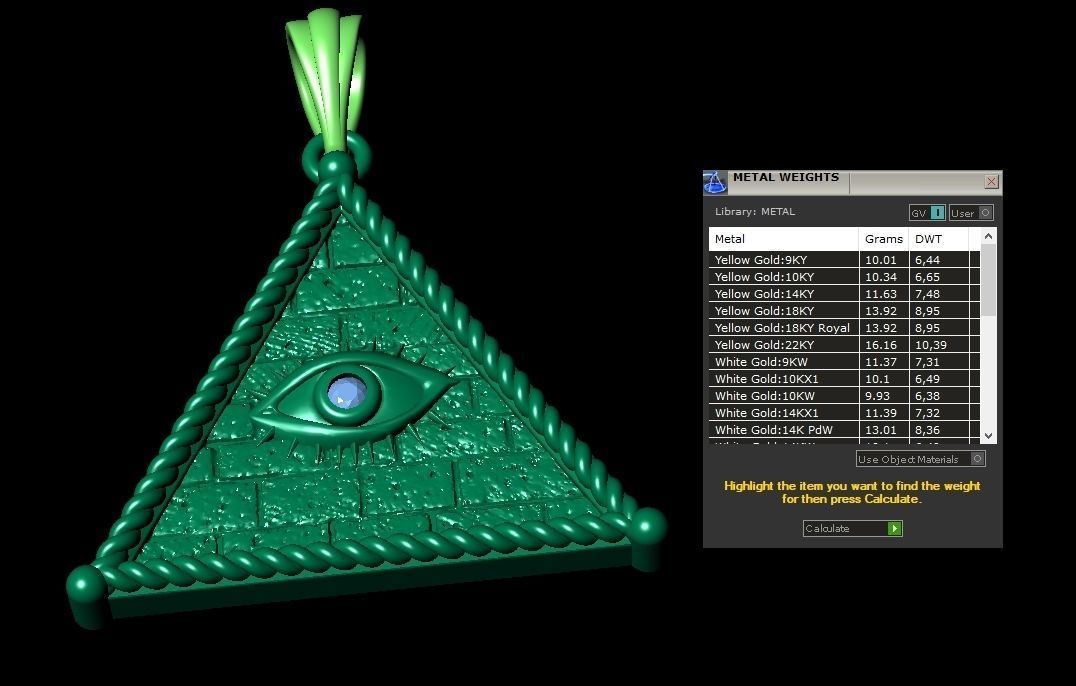Screen dimensions: 1076x686
Task: Close the Metal Weights panel
Action: coord(991,182)
